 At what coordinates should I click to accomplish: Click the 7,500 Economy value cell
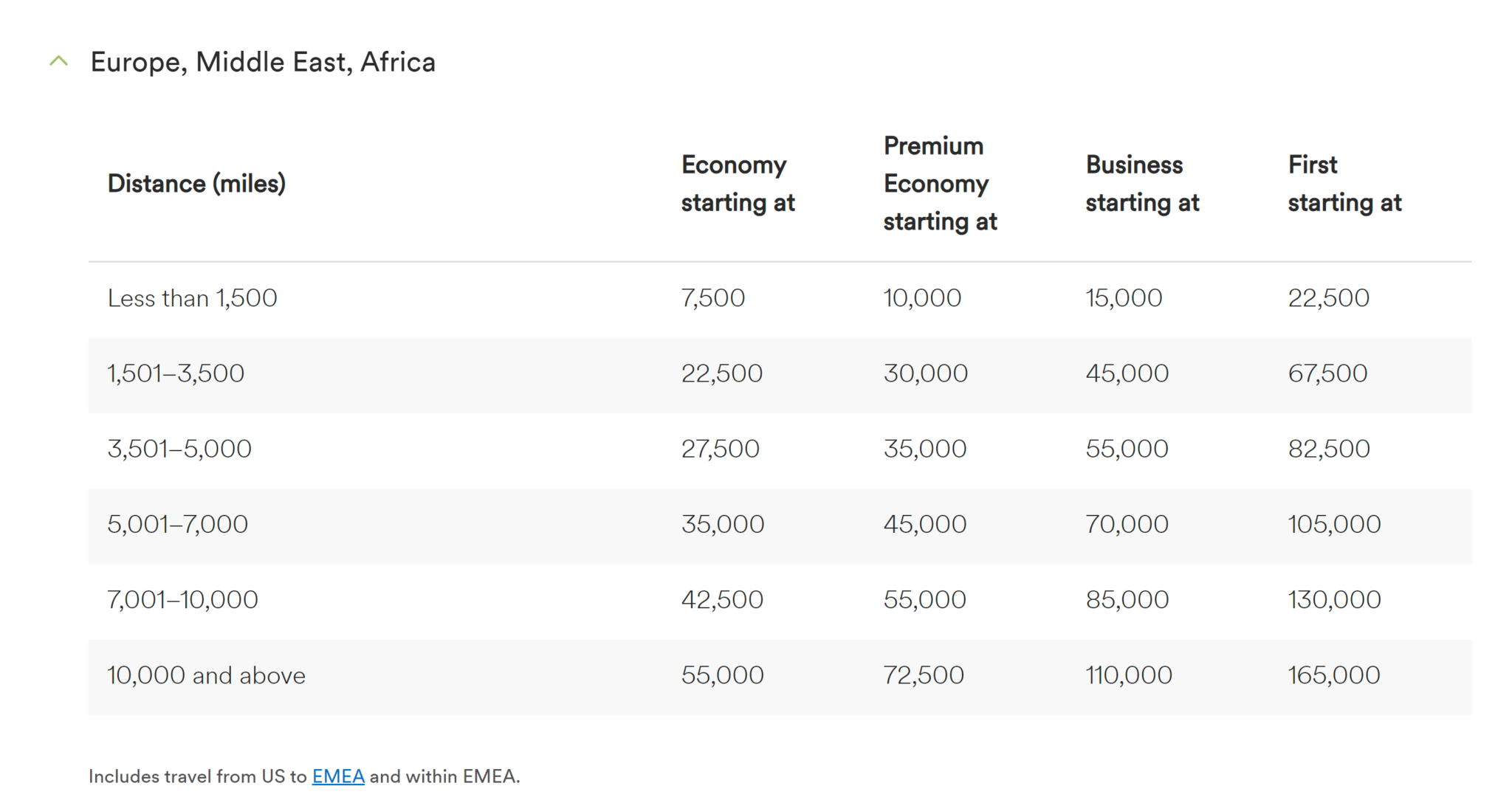[x=713, y=298]
